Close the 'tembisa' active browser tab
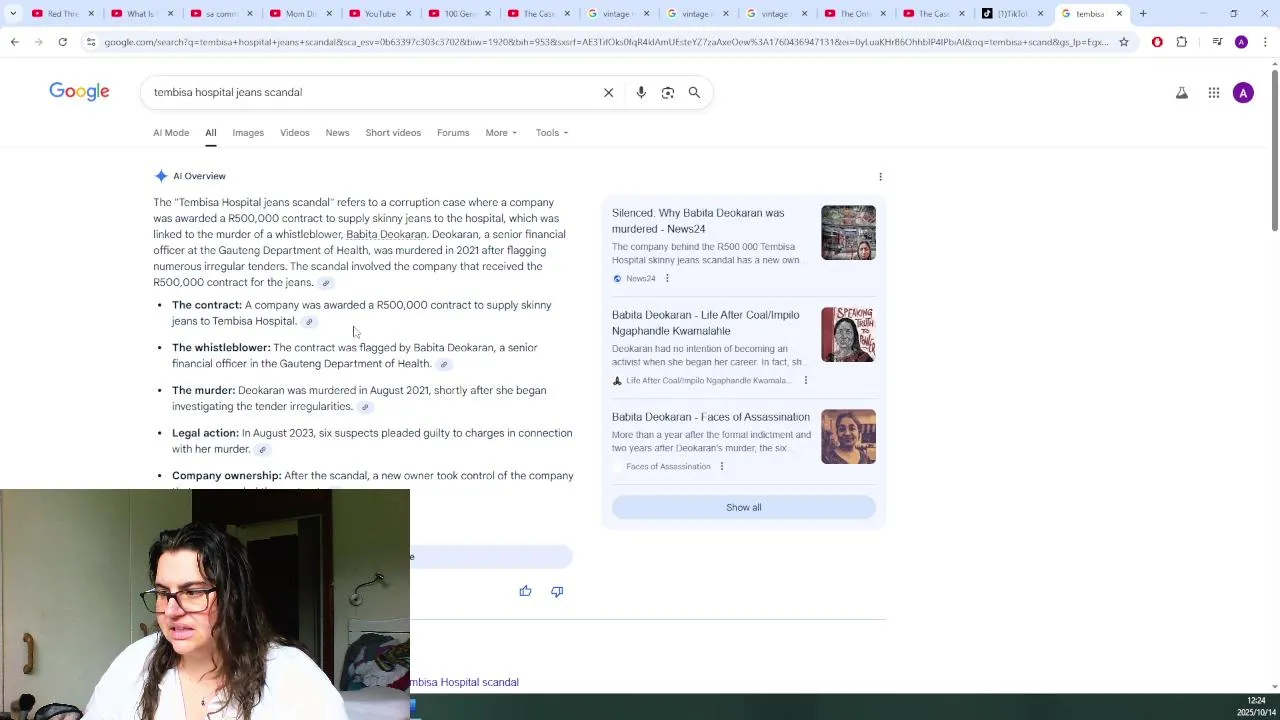Viewport: 1280px width, 720px height. [x=1119, y=14]
